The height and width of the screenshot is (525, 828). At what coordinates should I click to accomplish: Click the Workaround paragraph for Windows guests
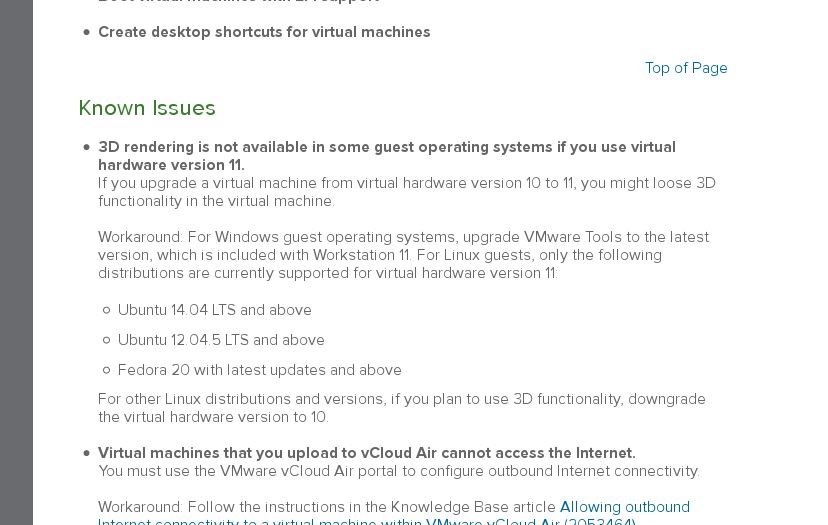403,255
